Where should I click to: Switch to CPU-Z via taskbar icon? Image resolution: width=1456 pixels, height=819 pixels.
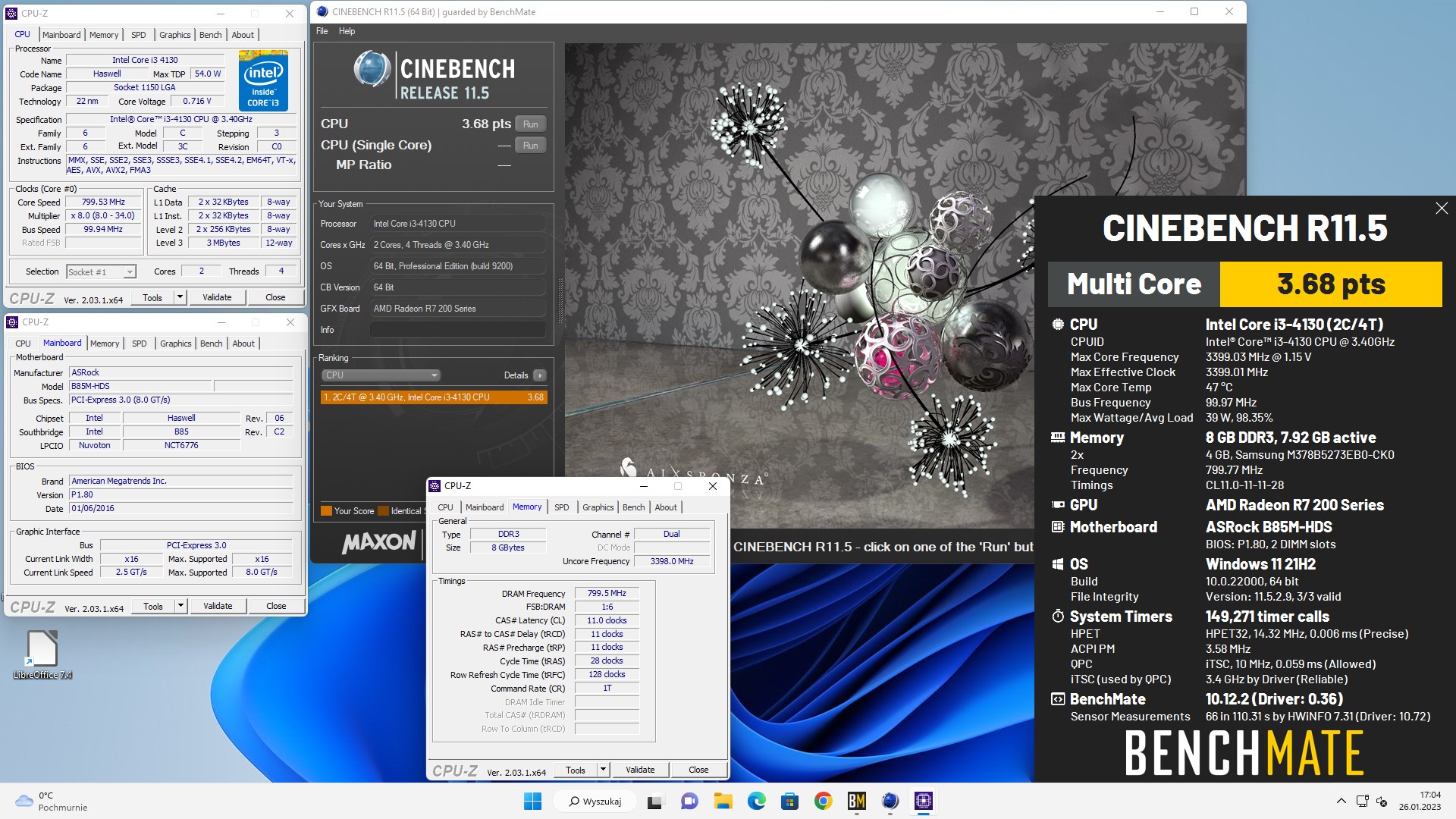click(x=923, y=801)
